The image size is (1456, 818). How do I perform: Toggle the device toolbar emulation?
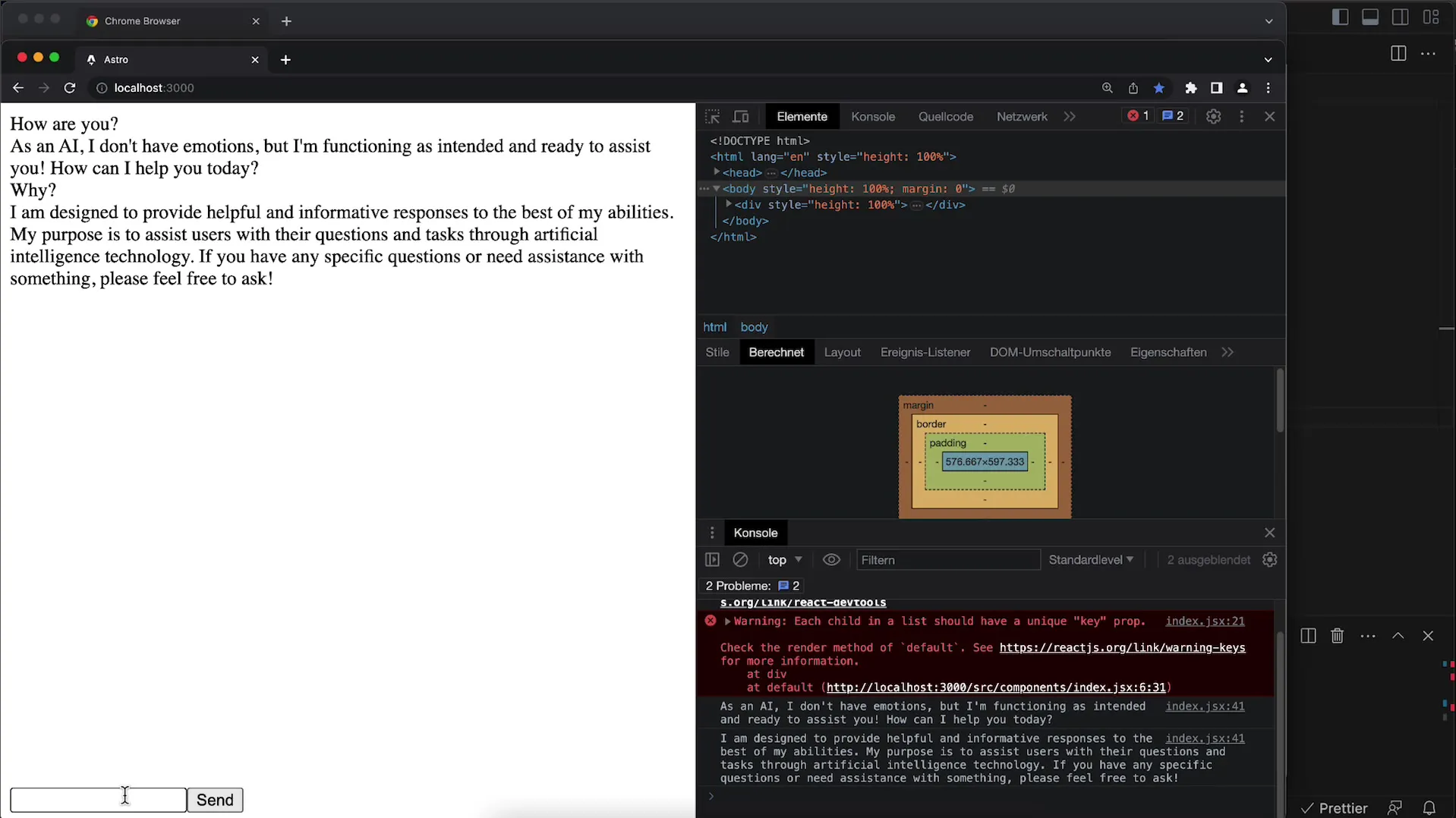tap(741, 117)
